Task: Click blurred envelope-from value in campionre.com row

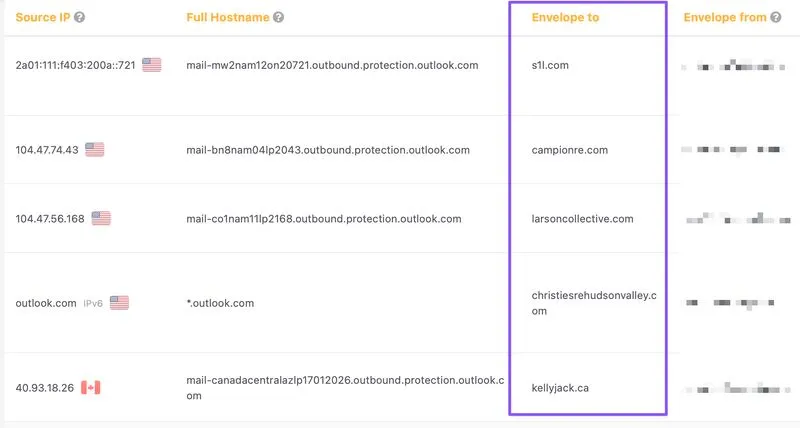Action: click(732, 149)
